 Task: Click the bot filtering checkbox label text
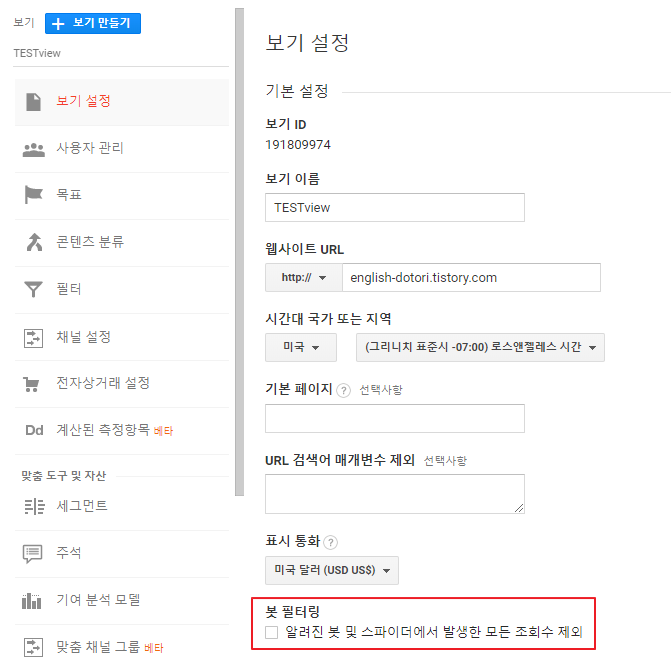pos(434,632)
